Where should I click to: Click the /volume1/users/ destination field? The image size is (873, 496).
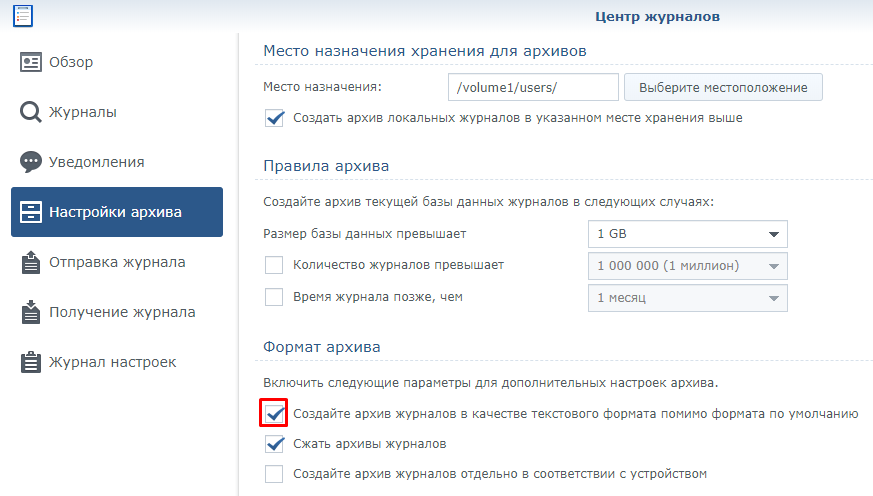(x=533, y=87)
